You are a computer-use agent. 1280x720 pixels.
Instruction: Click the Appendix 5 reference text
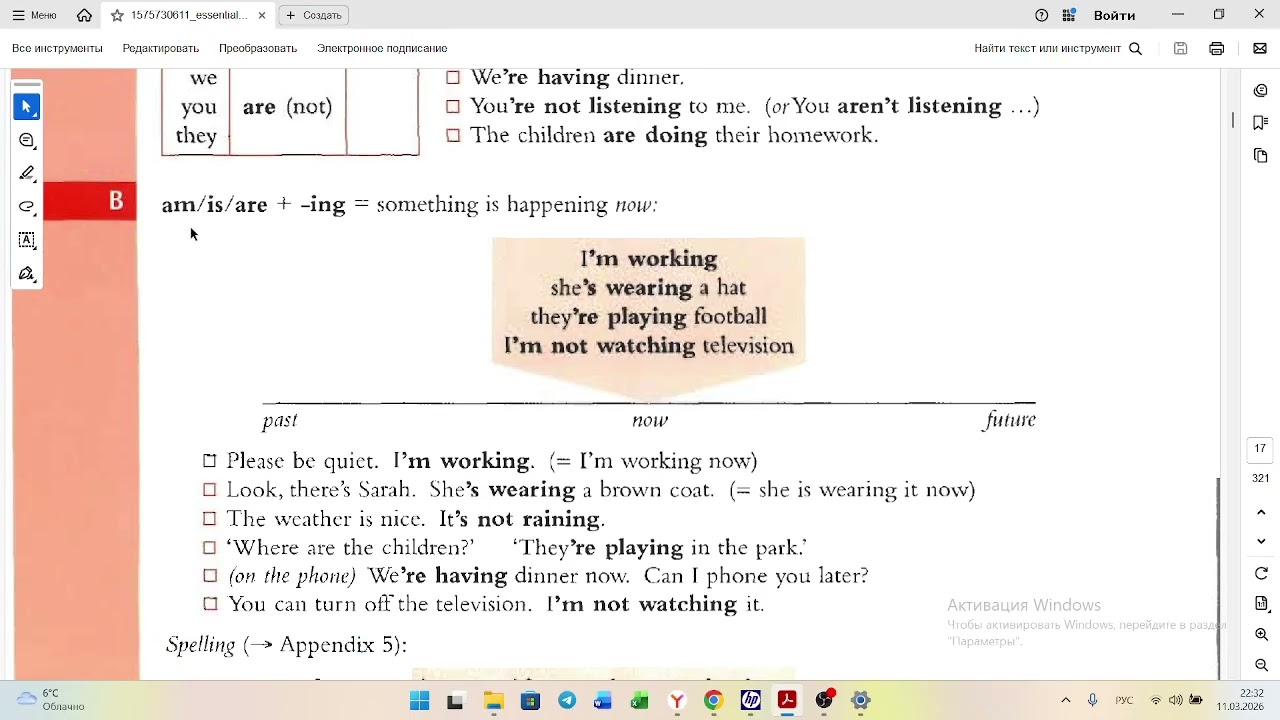click(x=338, y=645)
